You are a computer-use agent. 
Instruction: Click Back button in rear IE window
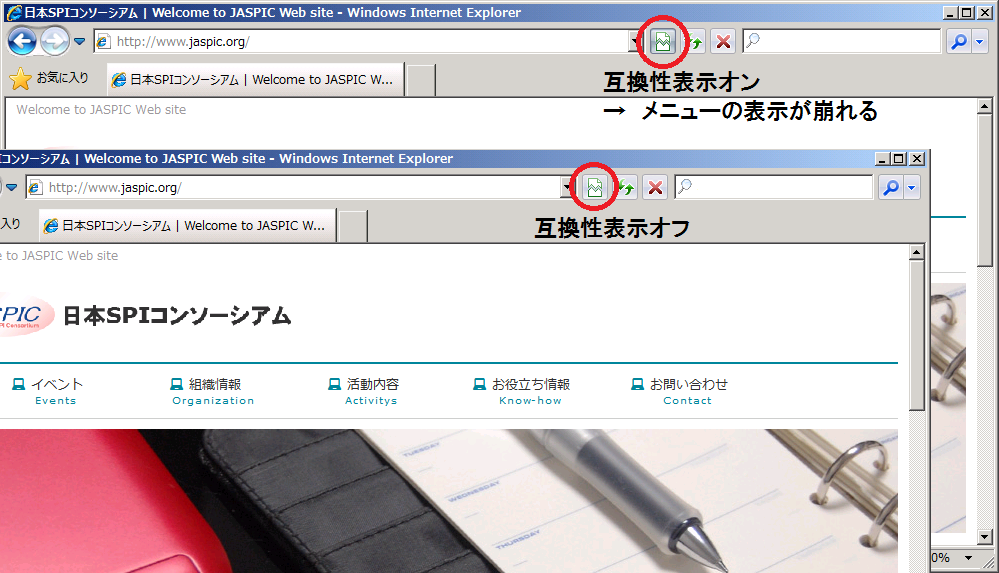tap(22, 41)
